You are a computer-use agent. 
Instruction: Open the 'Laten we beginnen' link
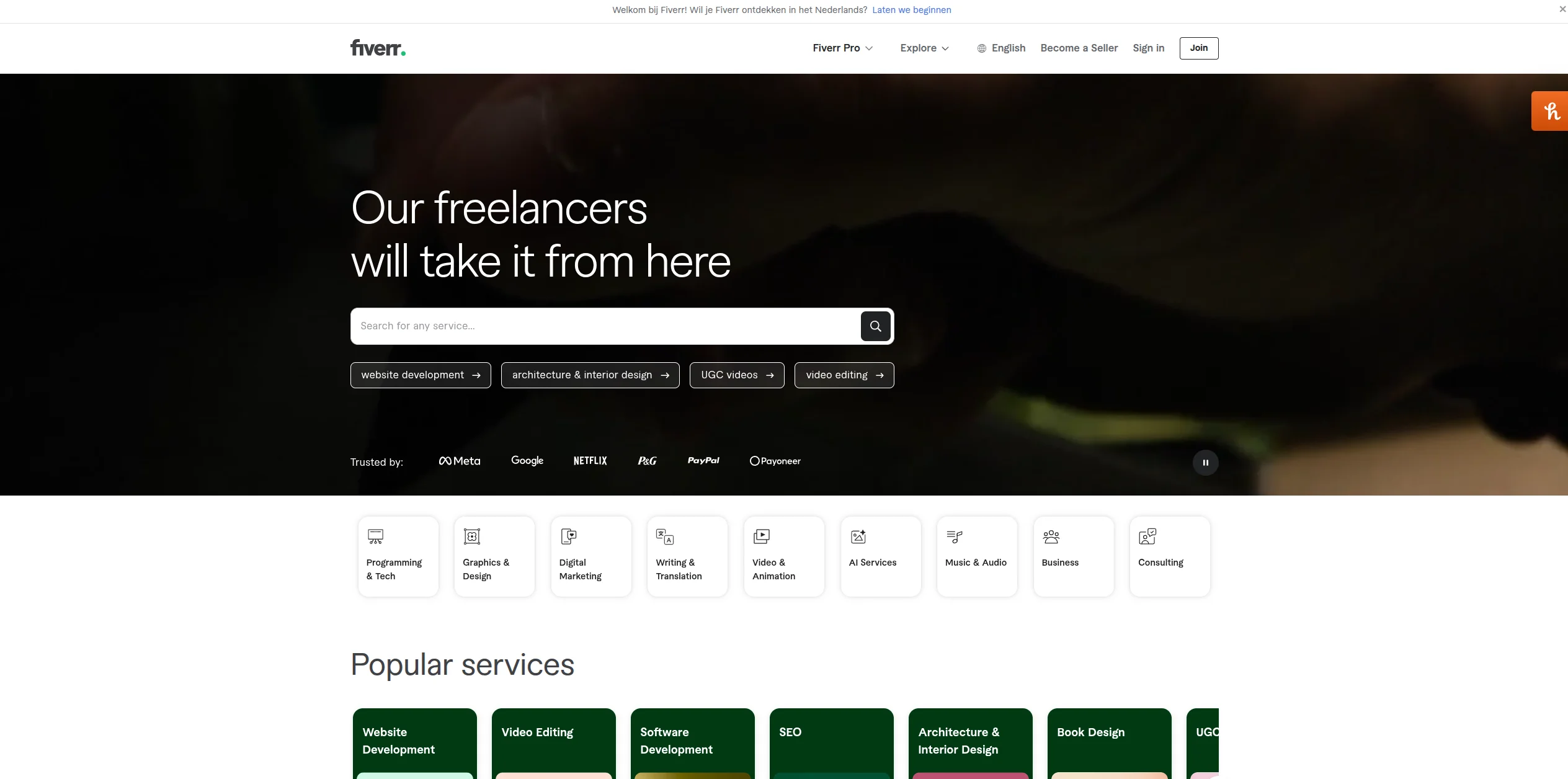click(911, 9)
